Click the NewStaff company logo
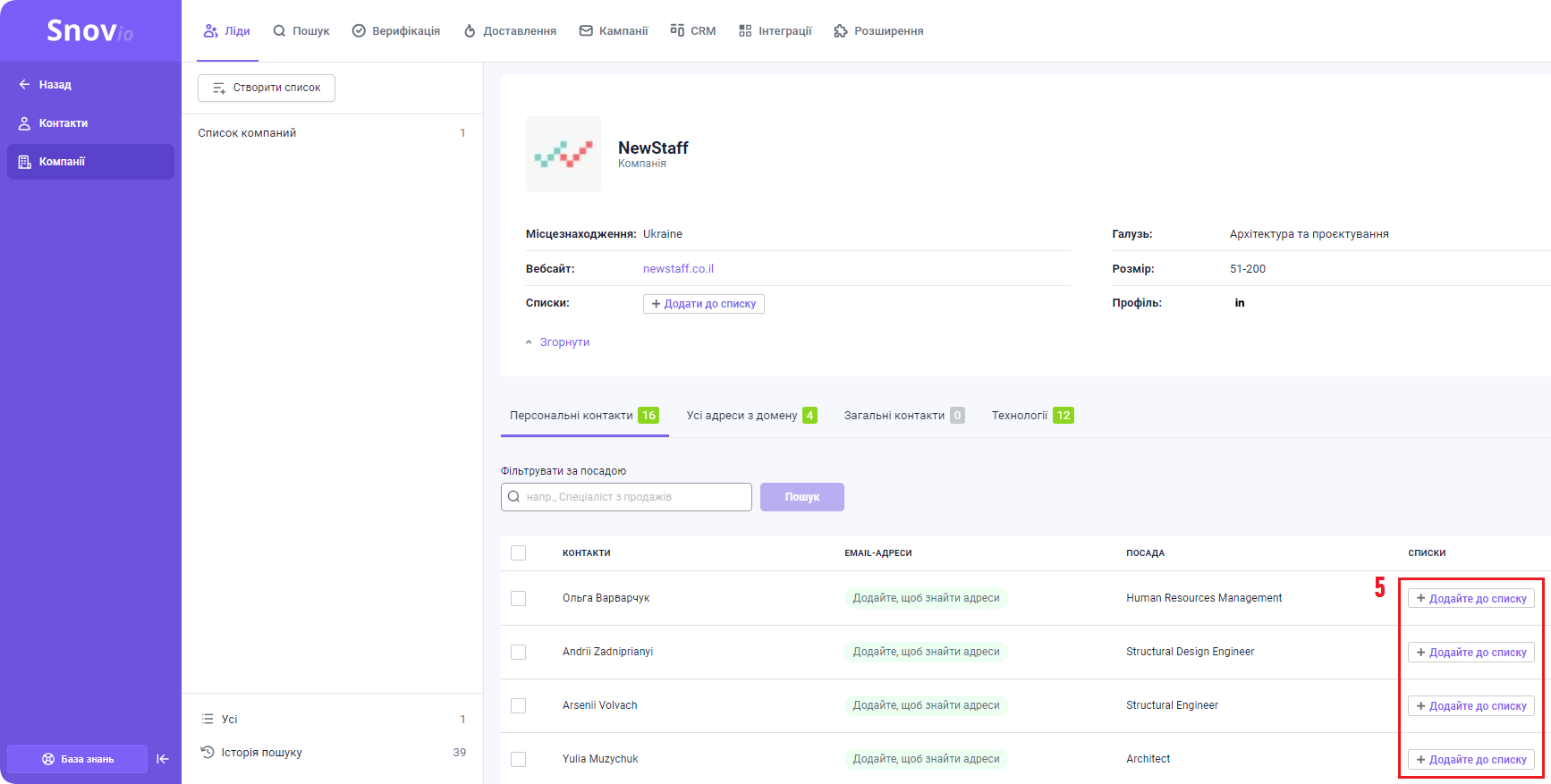The image size is (1551, 784). 564,154
